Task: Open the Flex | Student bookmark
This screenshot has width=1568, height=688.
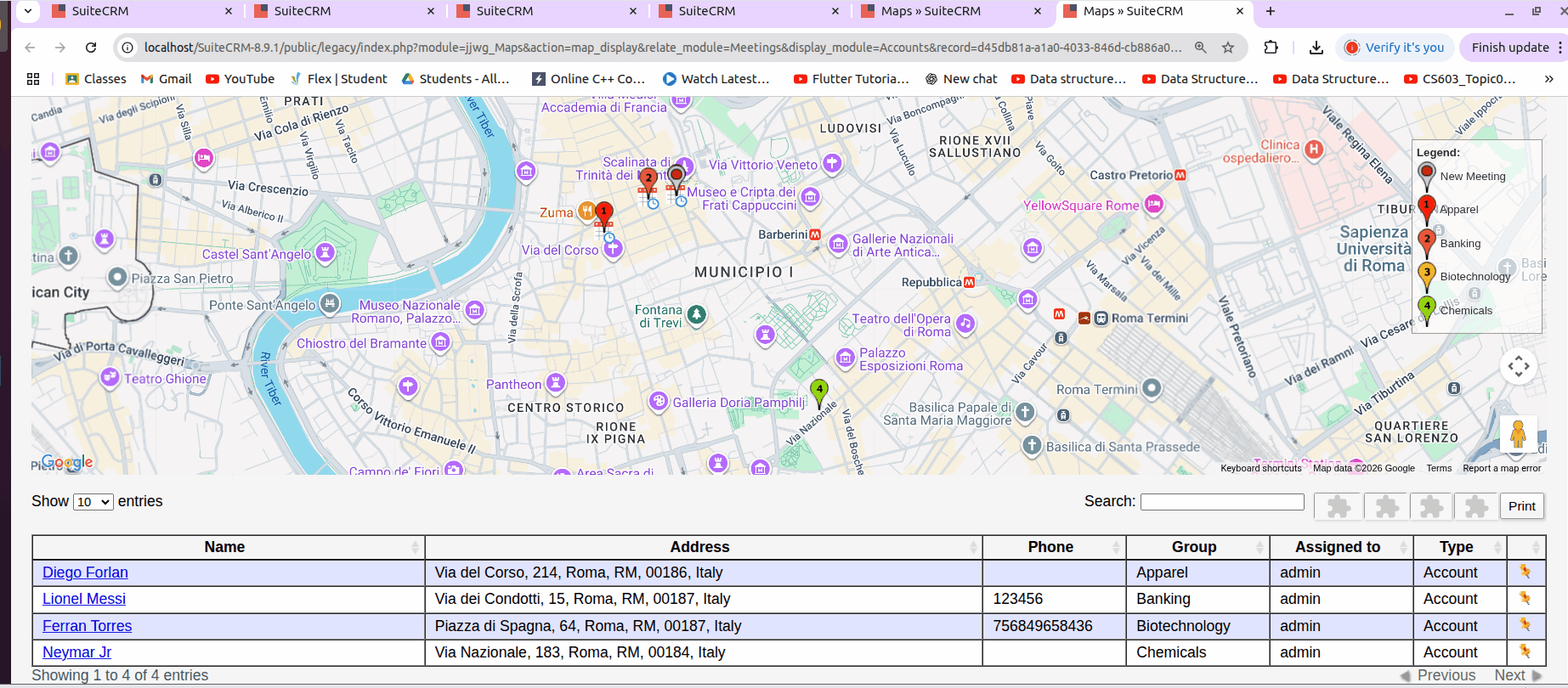Action: (x=338, y=79)
